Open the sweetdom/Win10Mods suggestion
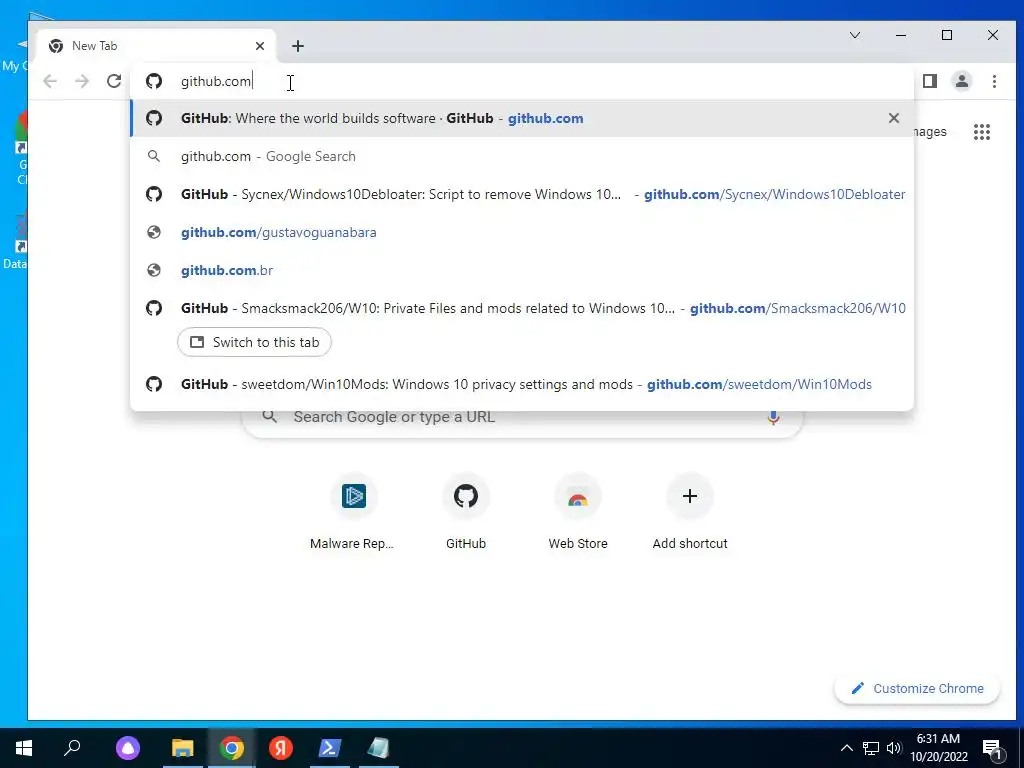Viewport: 1024px width, 768px height. pyautogui.click(x=522, y=384)
